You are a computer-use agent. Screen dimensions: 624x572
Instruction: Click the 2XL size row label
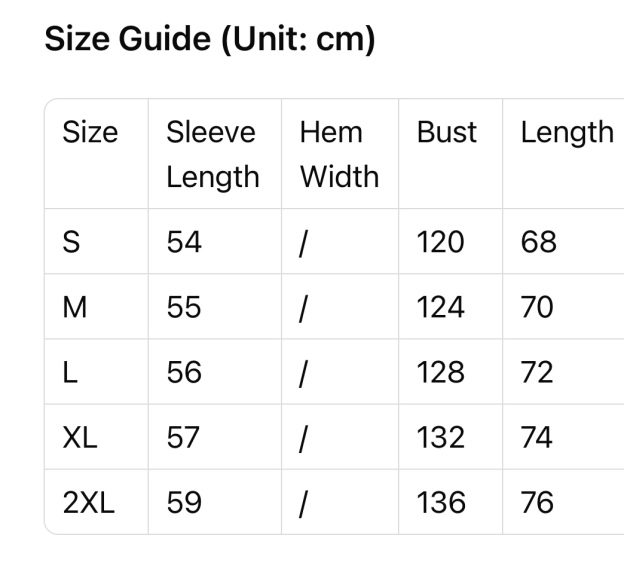coord(89,502)
